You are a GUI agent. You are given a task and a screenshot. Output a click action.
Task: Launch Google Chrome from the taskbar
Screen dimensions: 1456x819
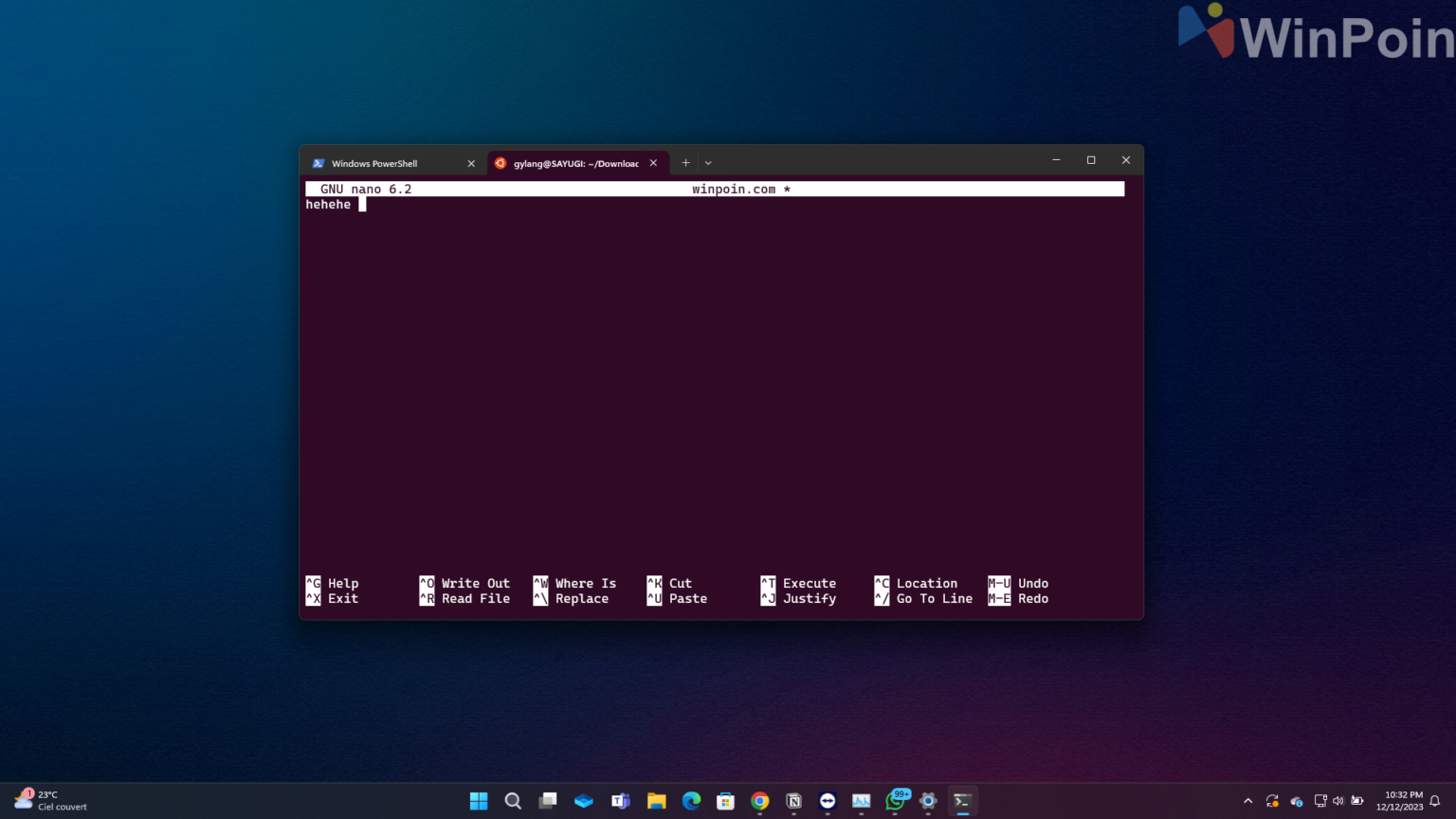click(759, 801)
